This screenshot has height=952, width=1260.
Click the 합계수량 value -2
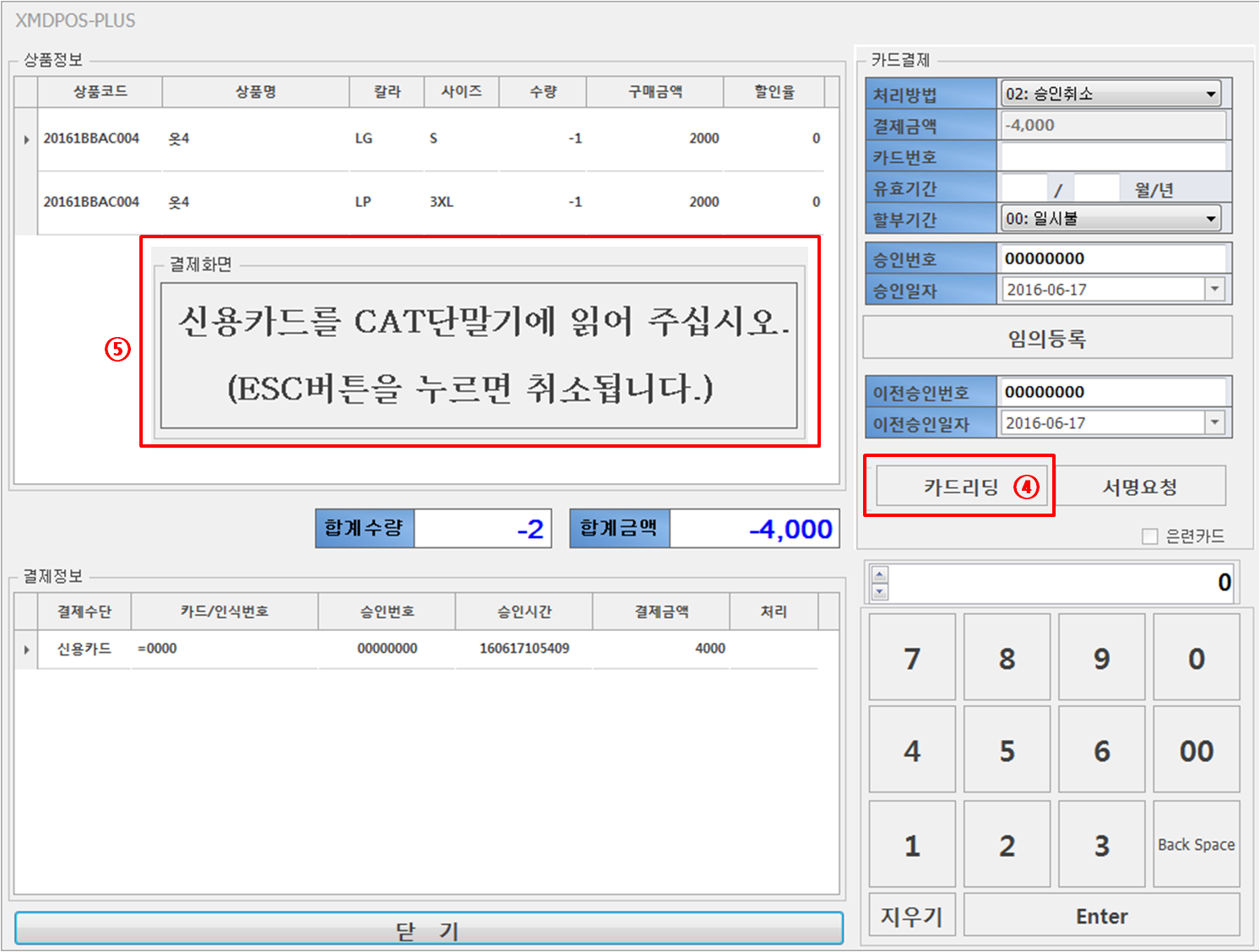[483, 529]
